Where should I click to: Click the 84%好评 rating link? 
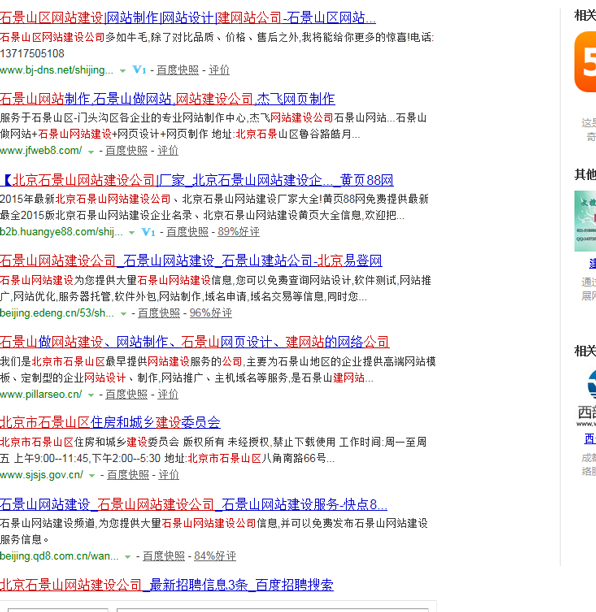click(x=215, y=556)
